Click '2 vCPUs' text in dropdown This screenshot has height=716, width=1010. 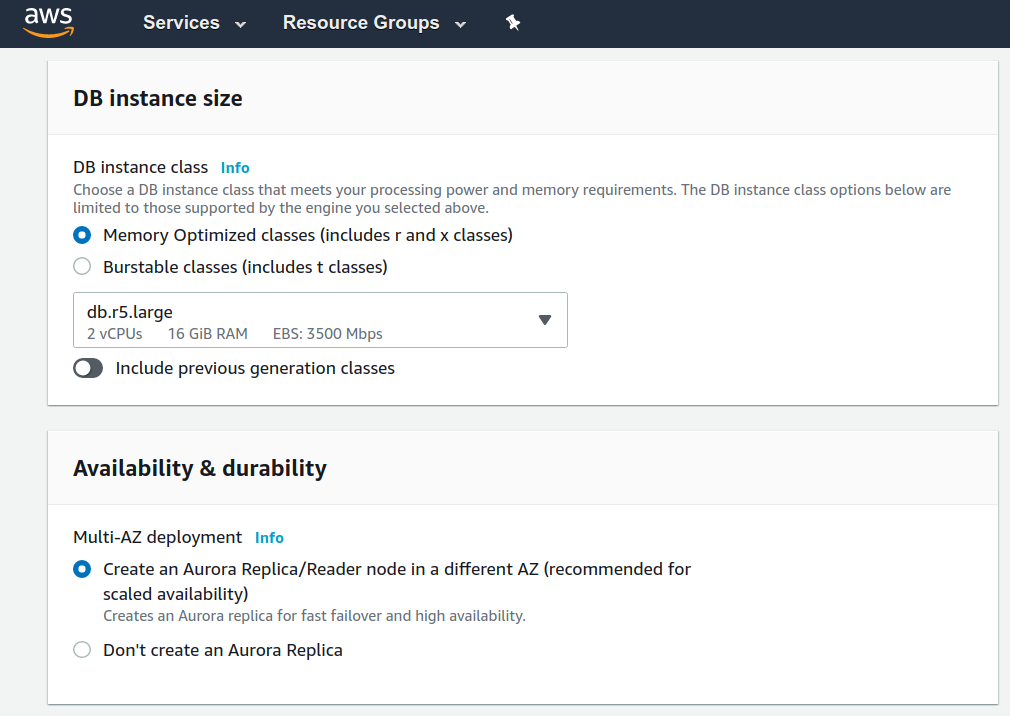tap(115, 334)
